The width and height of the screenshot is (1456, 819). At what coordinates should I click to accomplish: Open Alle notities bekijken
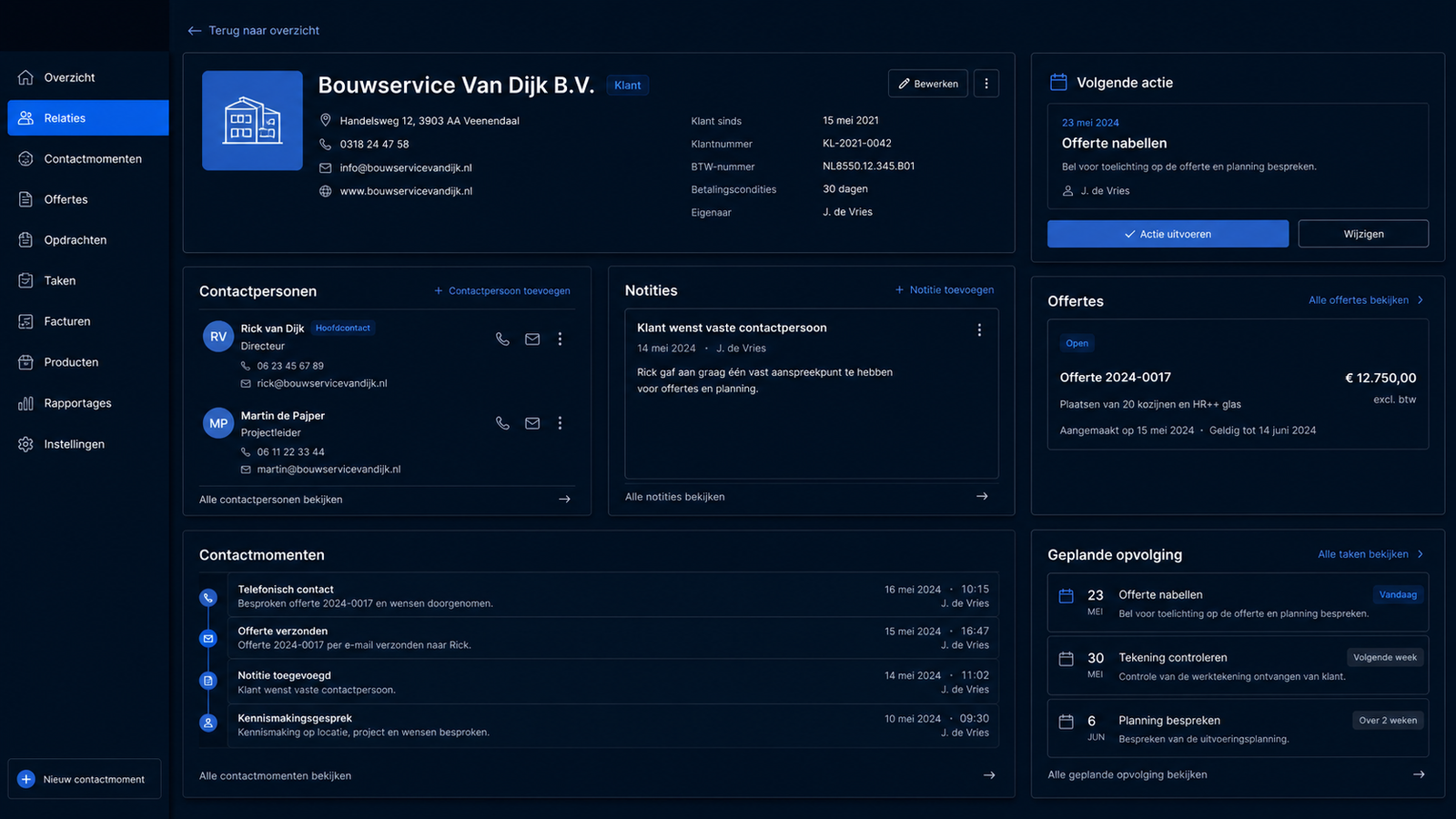pos(806,497)
